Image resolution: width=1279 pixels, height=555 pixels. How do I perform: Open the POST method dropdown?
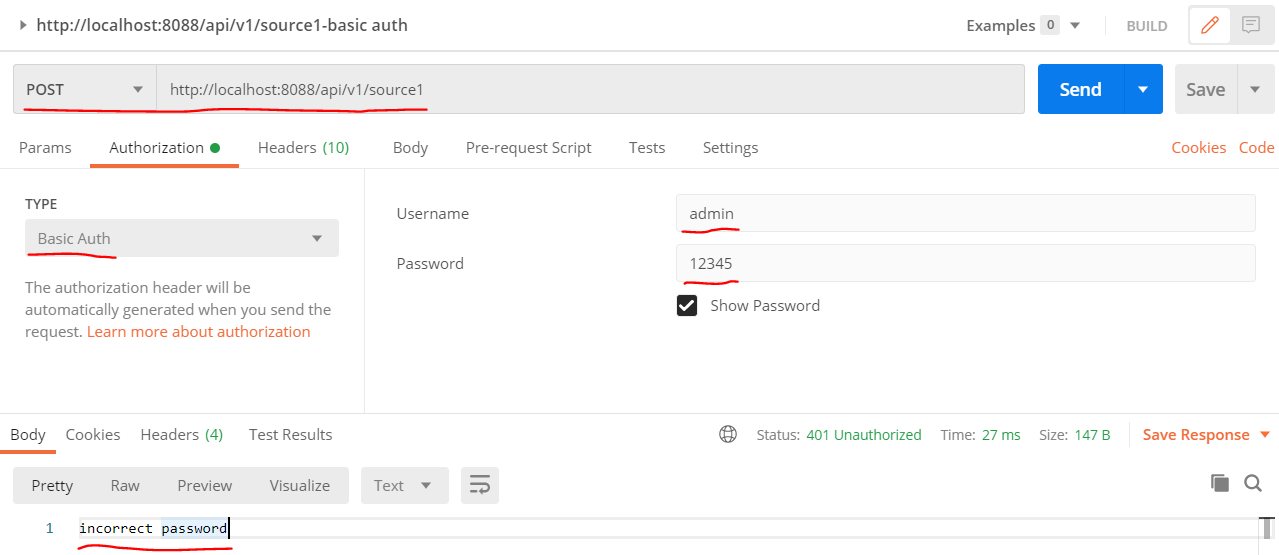click(x=85, y=89)
